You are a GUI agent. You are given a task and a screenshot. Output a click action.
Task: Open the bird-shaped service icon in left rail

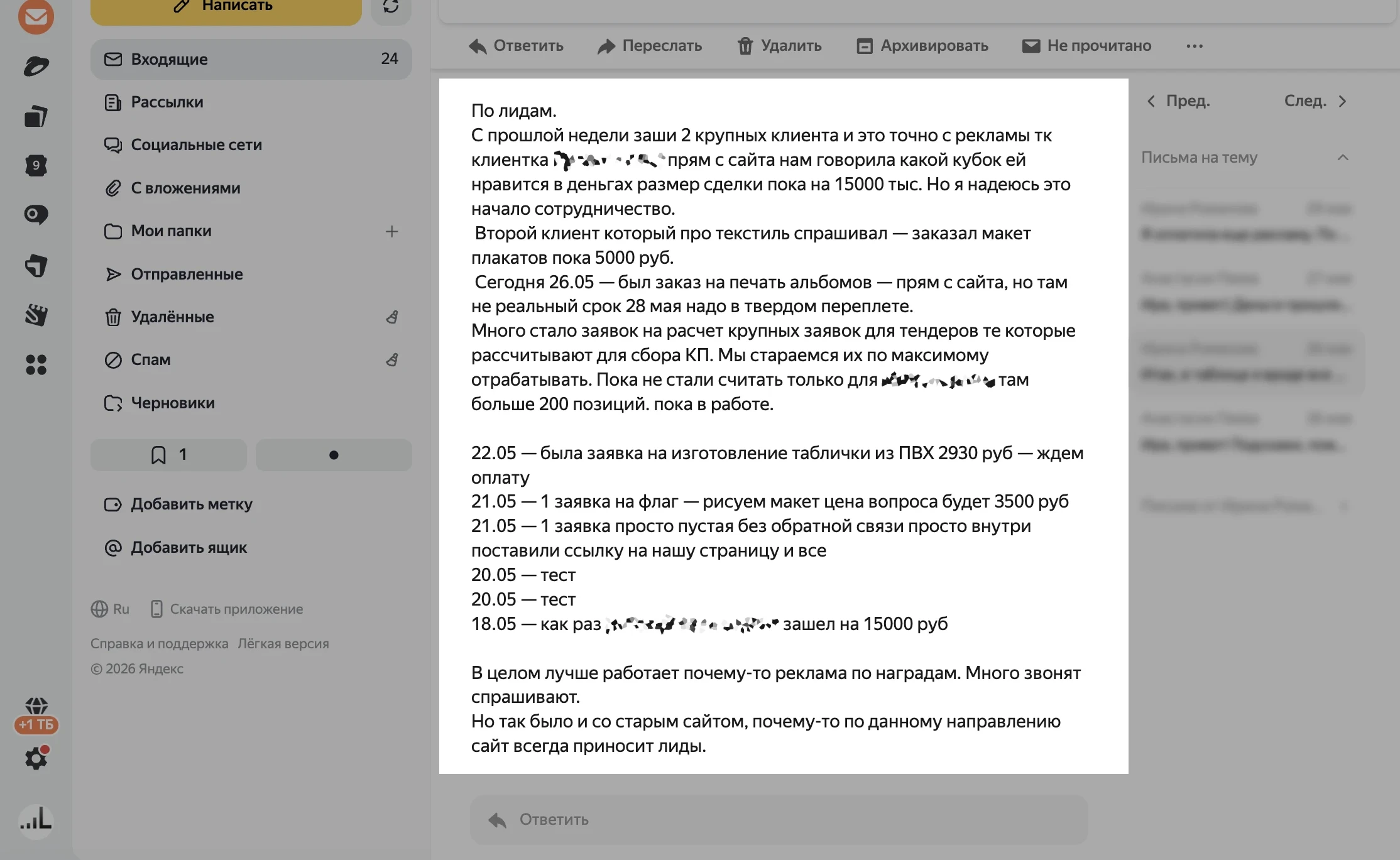point(36,66)
